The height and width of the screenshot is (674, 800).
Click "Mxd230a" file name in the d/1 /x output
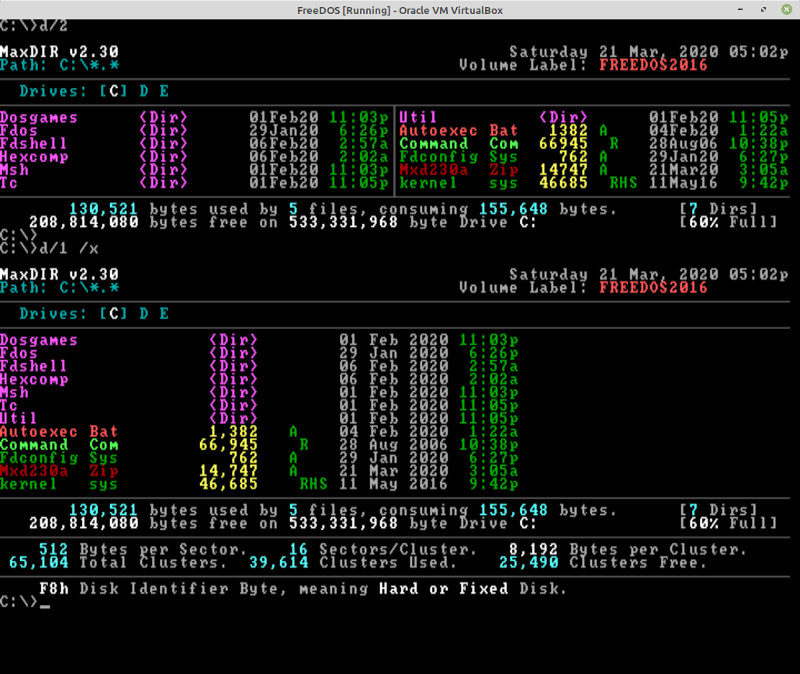[34, 471]
